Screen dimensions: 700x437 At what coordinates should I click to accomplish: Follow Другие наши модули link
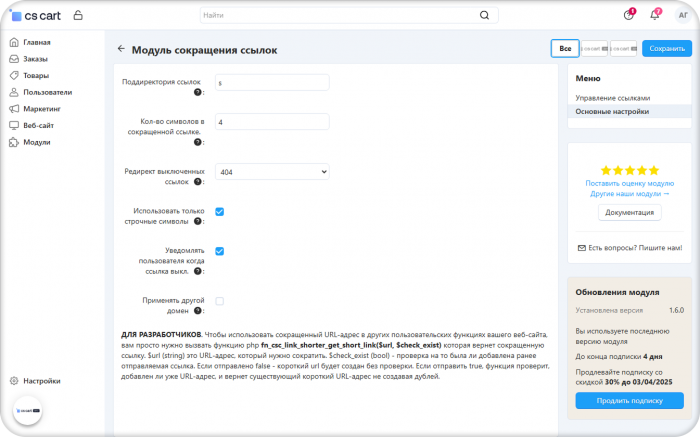pyautogui.click(x=629, y=194)
